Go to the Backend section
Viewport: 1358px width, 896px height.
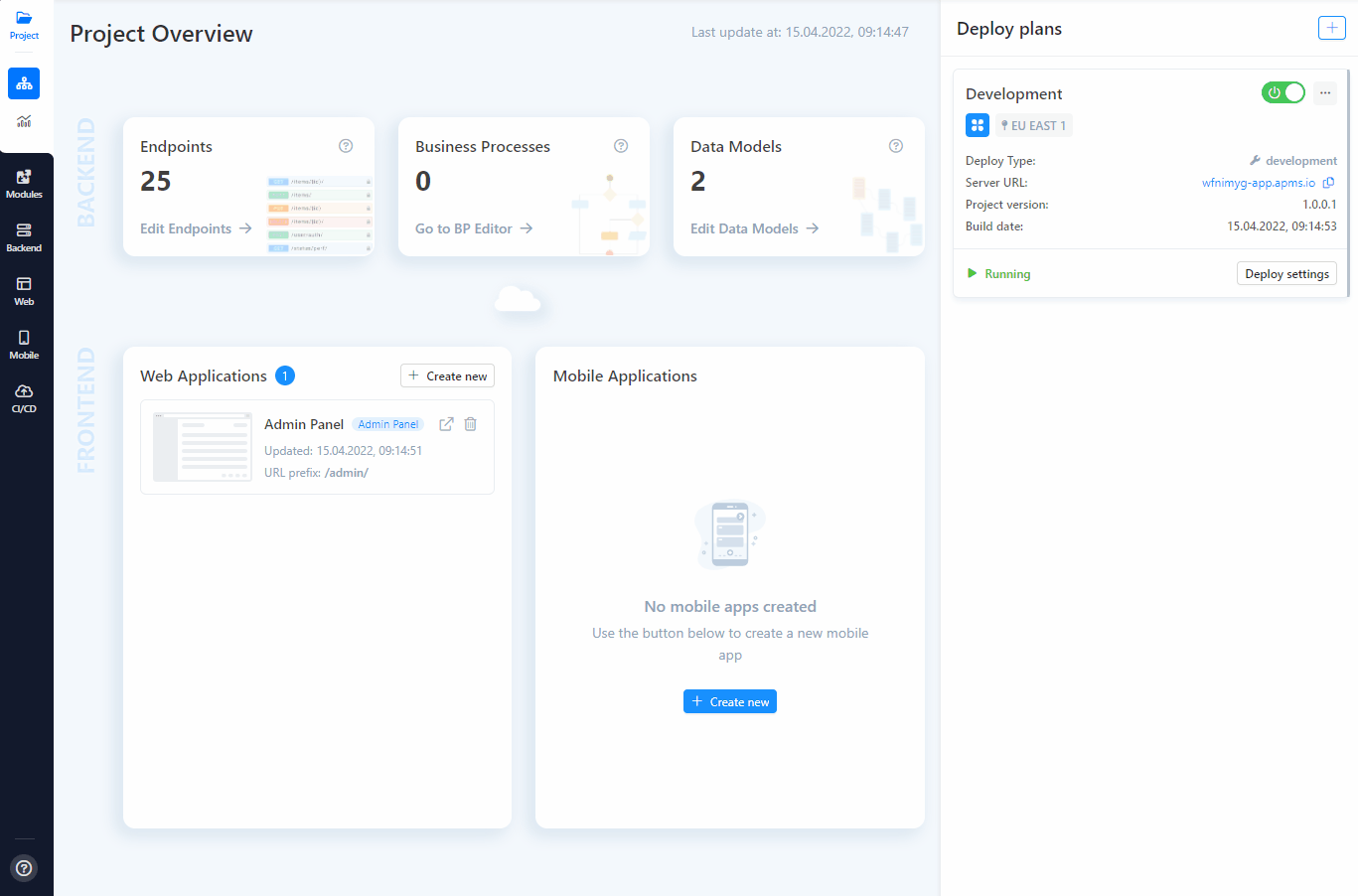click(24, 237)
